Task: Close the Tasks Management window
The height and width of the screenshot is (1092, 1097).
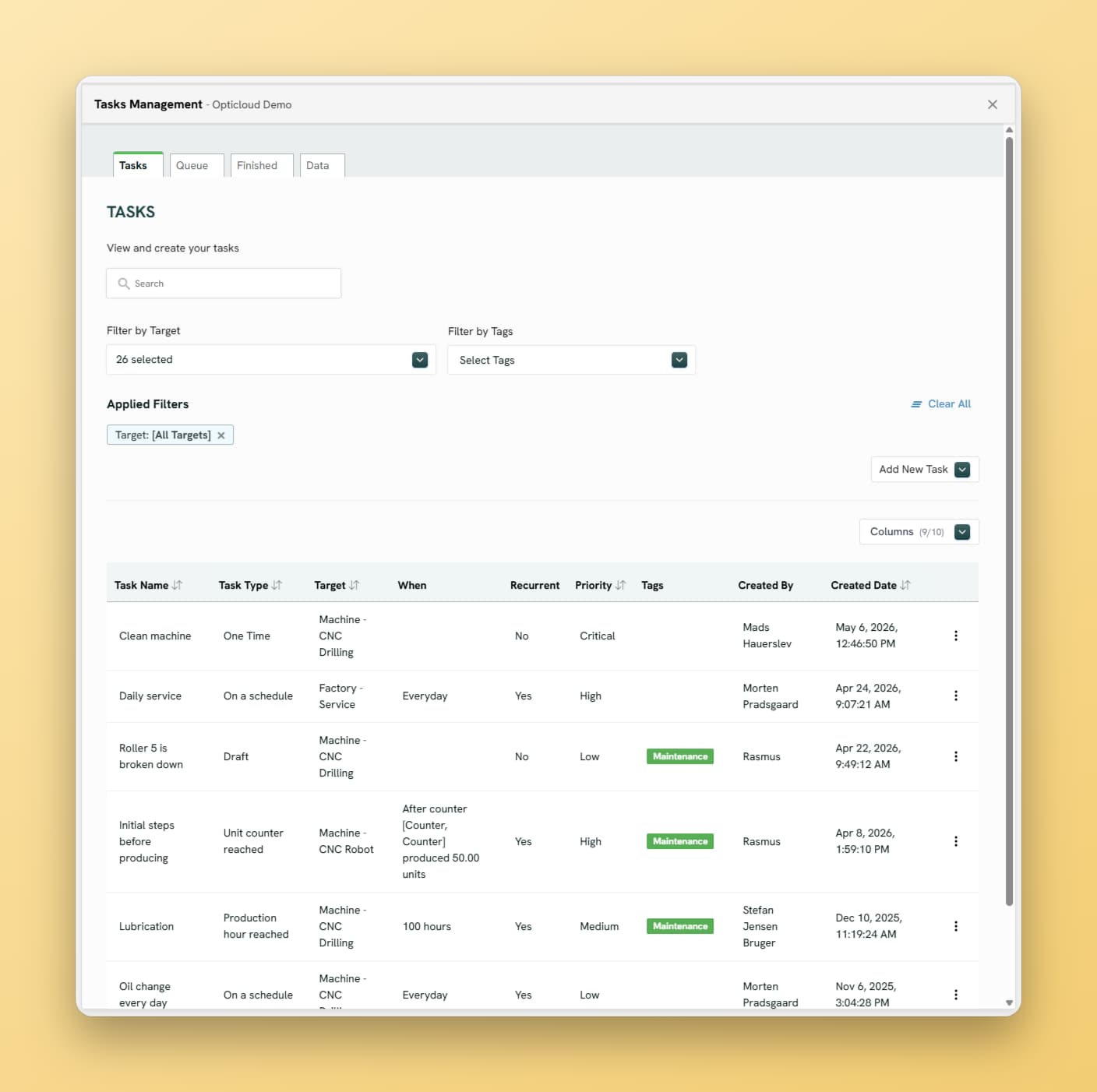Action: click(993, 104)
